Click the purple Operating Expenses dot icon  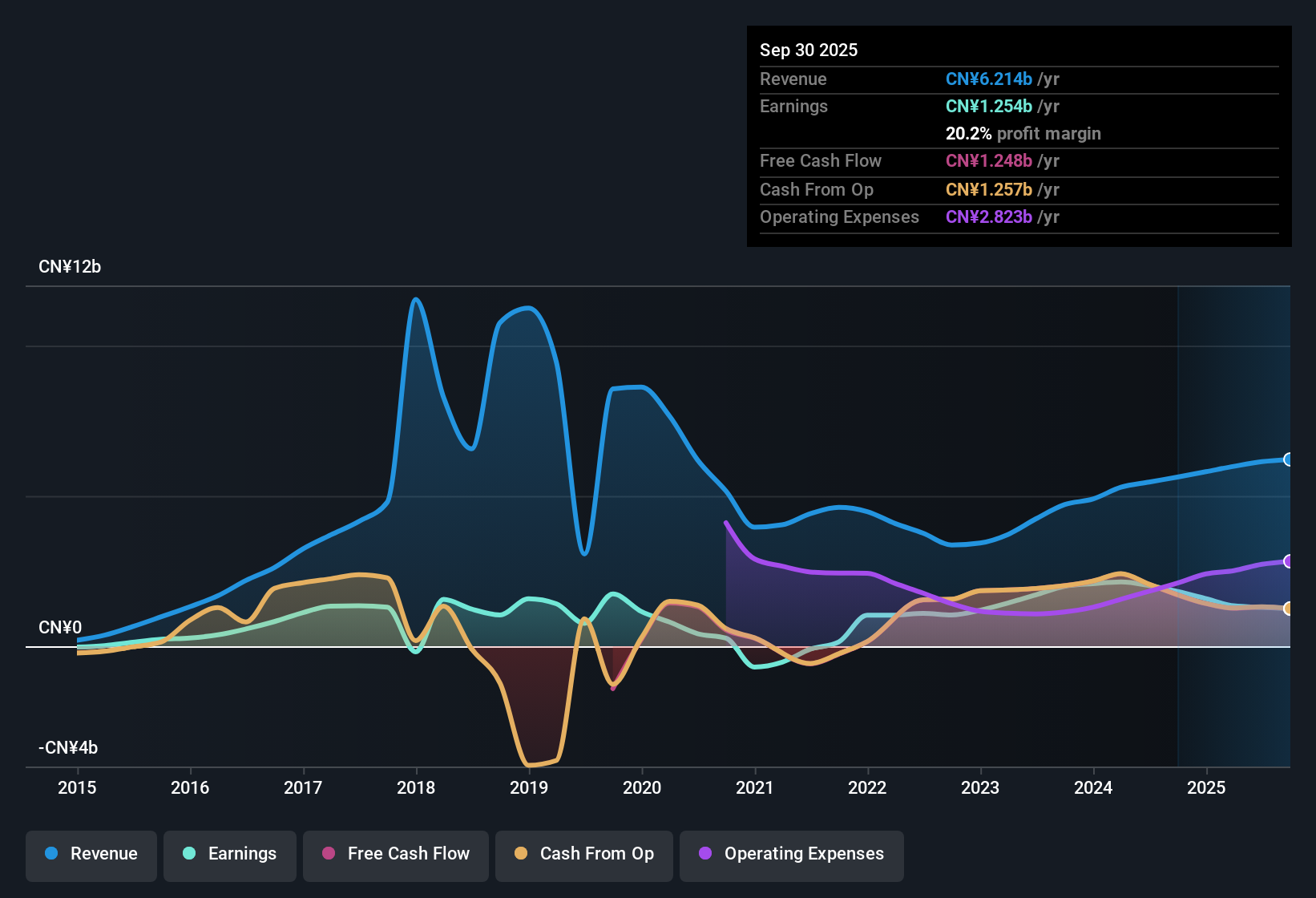coord(705,854)
